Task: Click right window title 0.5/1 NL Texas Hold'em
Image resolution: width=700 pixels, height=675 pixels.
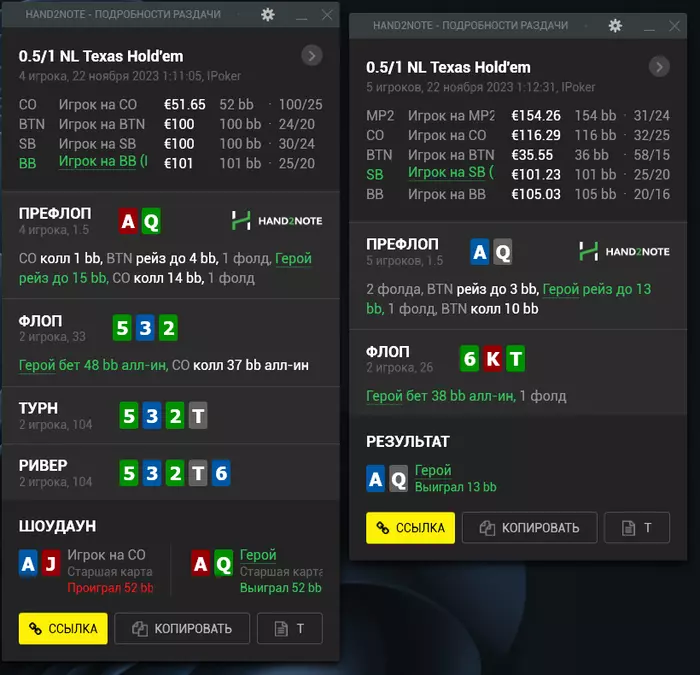Action: click(x=448, y=67)
